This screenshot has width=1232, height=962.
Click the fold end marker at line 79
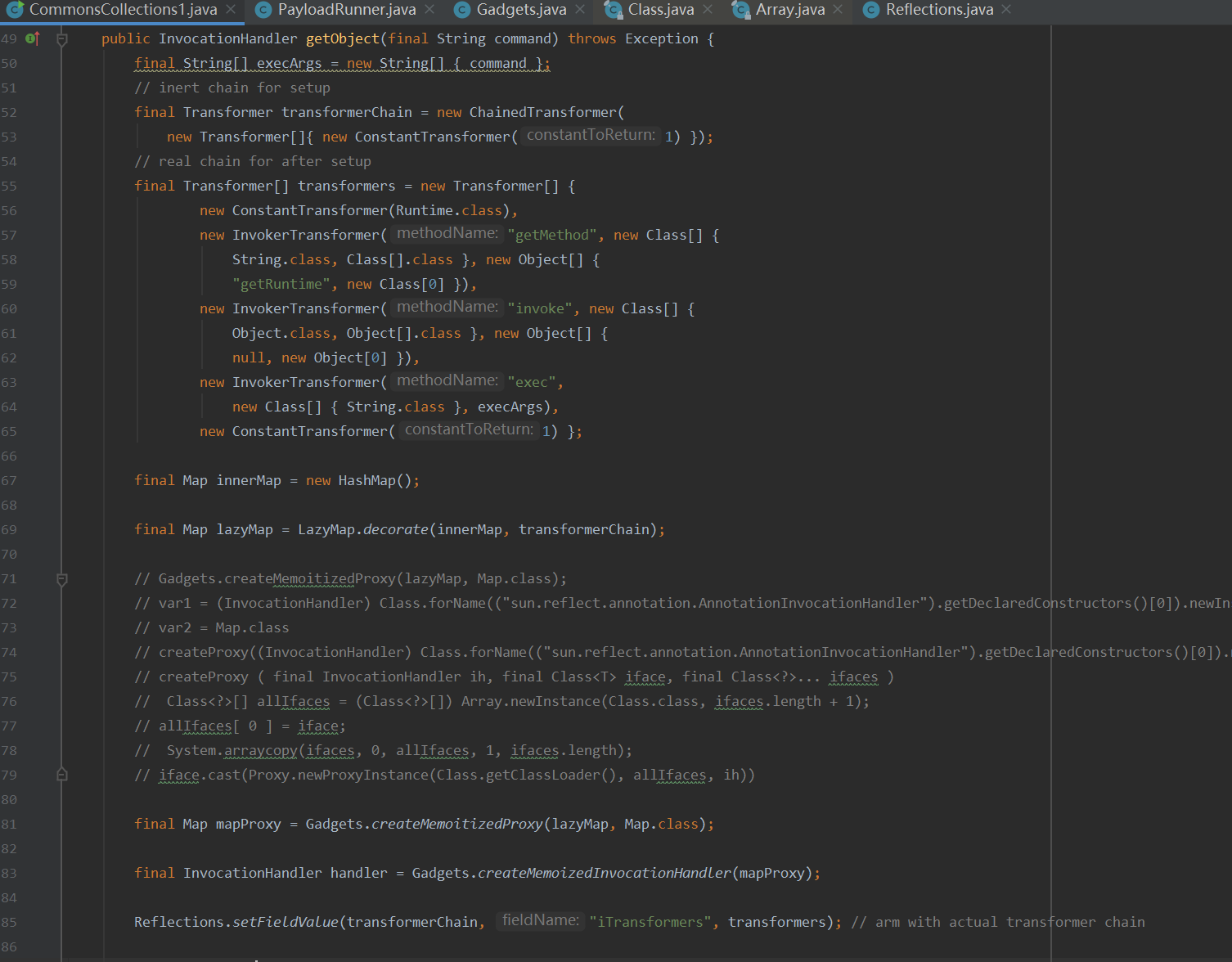62,774
